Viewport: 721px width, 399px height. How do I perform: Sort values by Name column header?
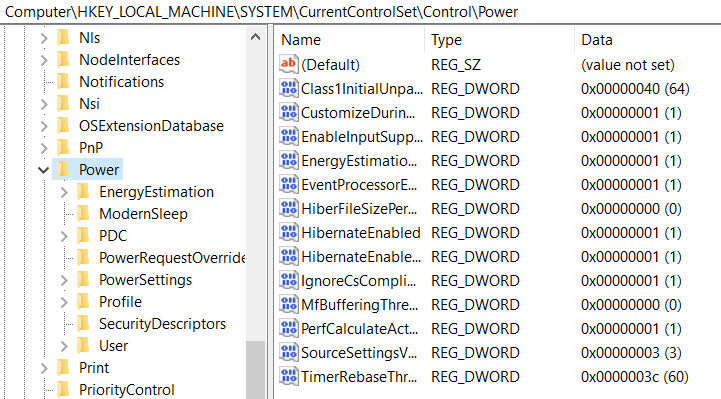pos(350,40)
